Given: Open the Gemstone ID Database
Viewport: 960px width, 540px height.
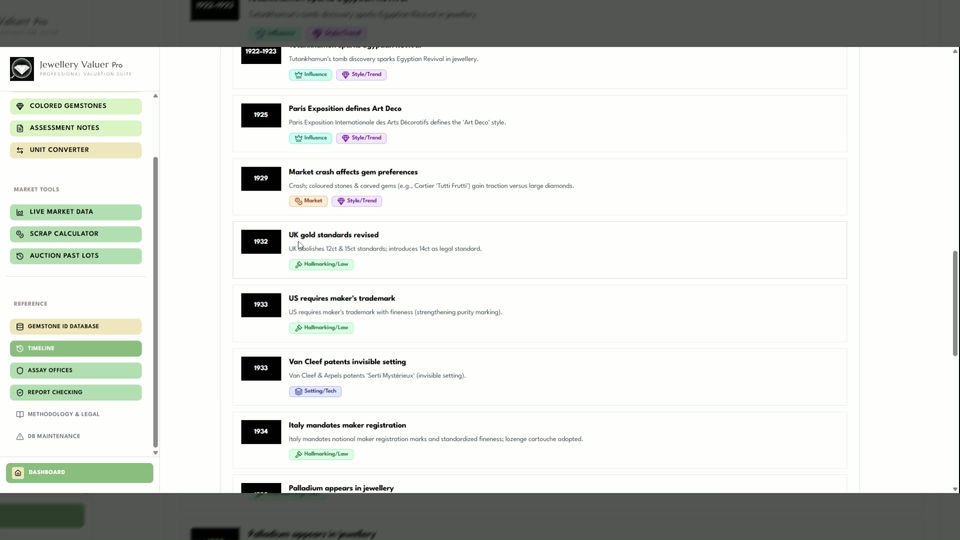Looking at the screenshot, I should 76,326.
